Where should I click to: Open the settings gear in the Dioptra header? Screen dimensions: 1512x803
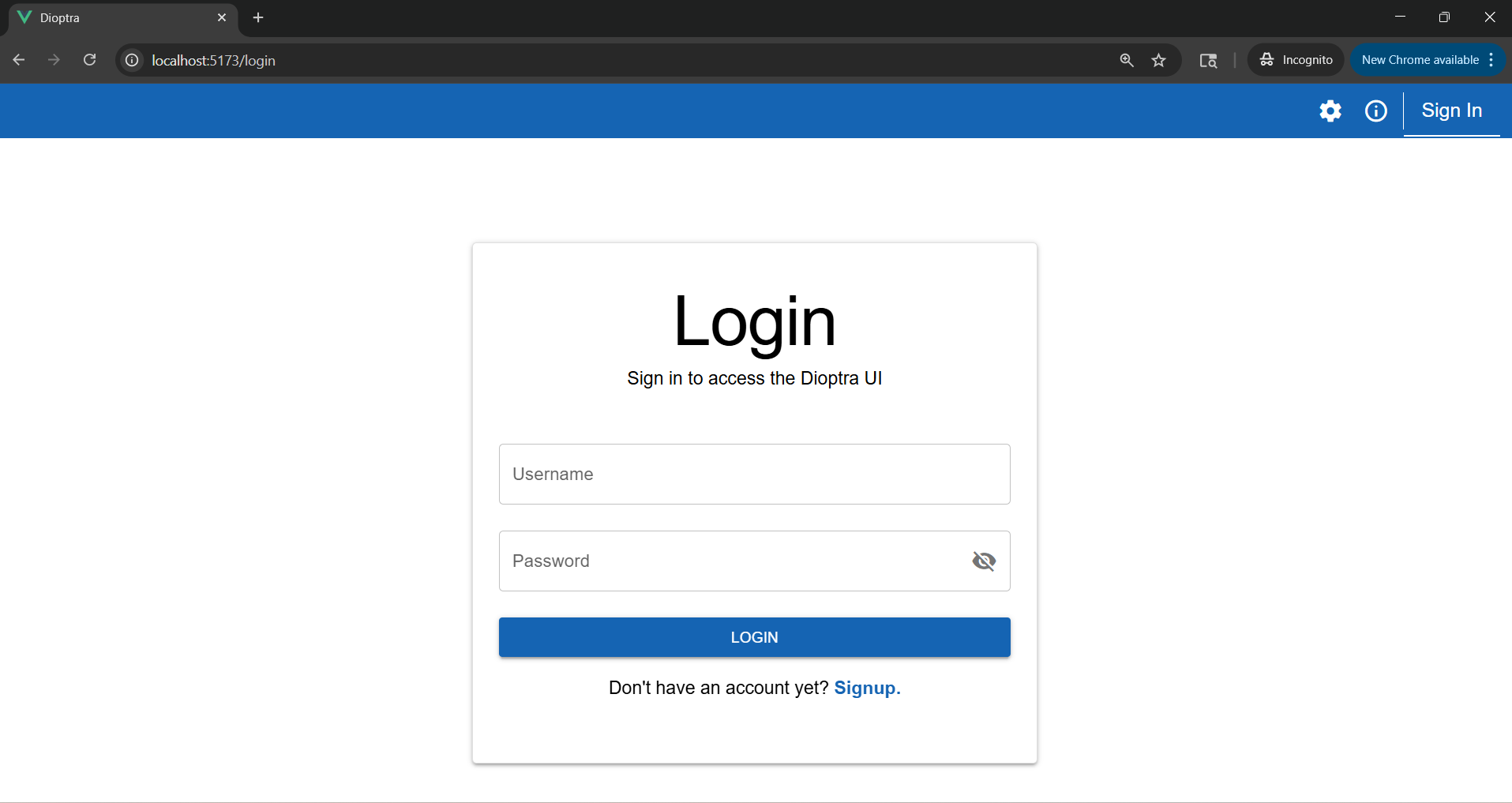(x=1330, y=111)
